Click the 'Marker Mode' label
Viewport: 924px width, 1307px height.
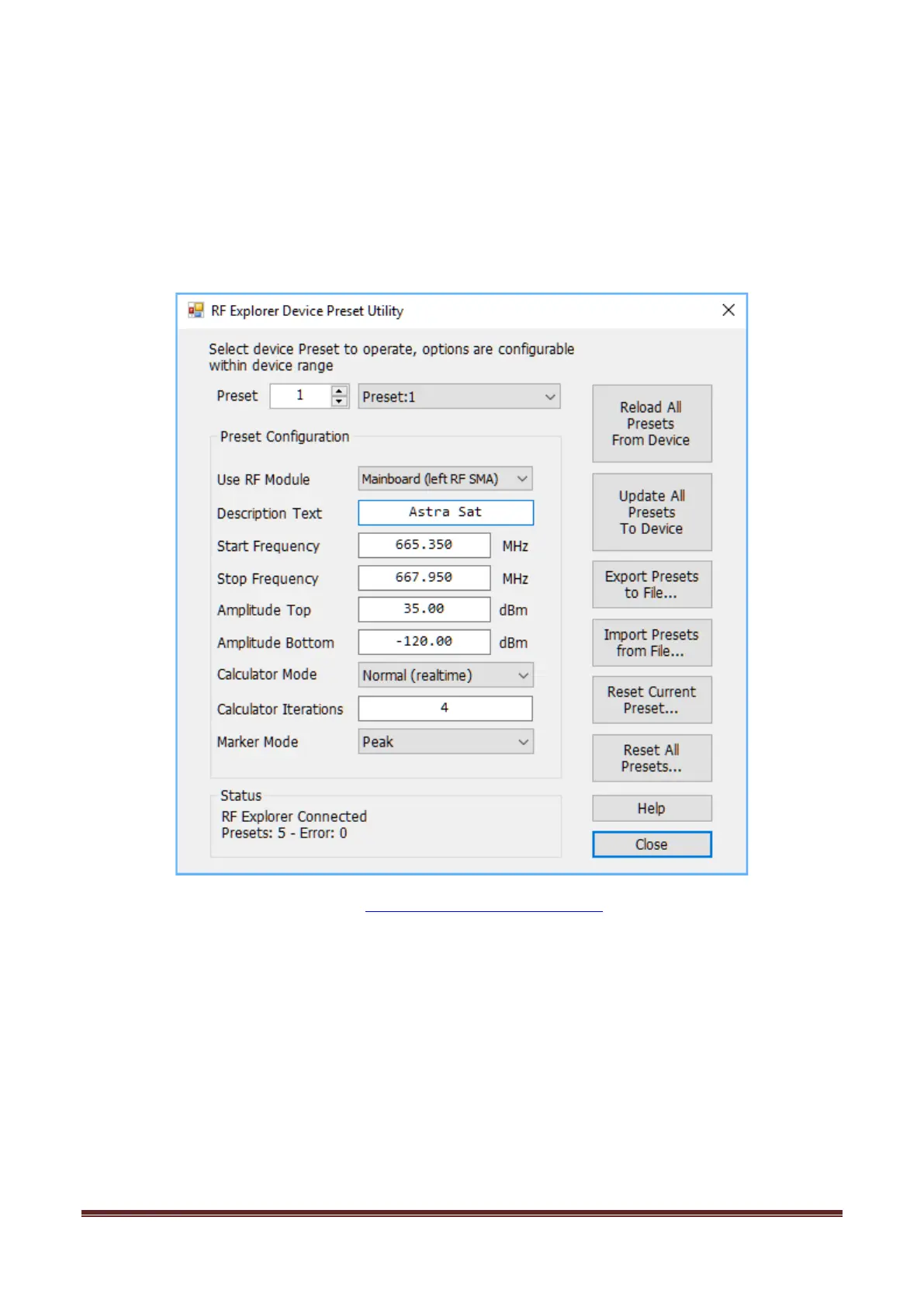[258, 742]
